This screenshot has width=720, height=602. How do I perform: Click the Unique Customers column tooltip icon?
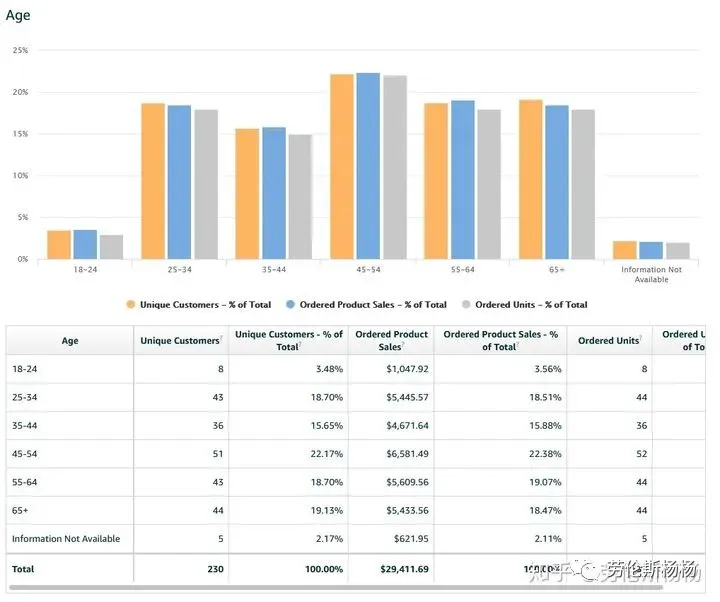coord(221,338)
